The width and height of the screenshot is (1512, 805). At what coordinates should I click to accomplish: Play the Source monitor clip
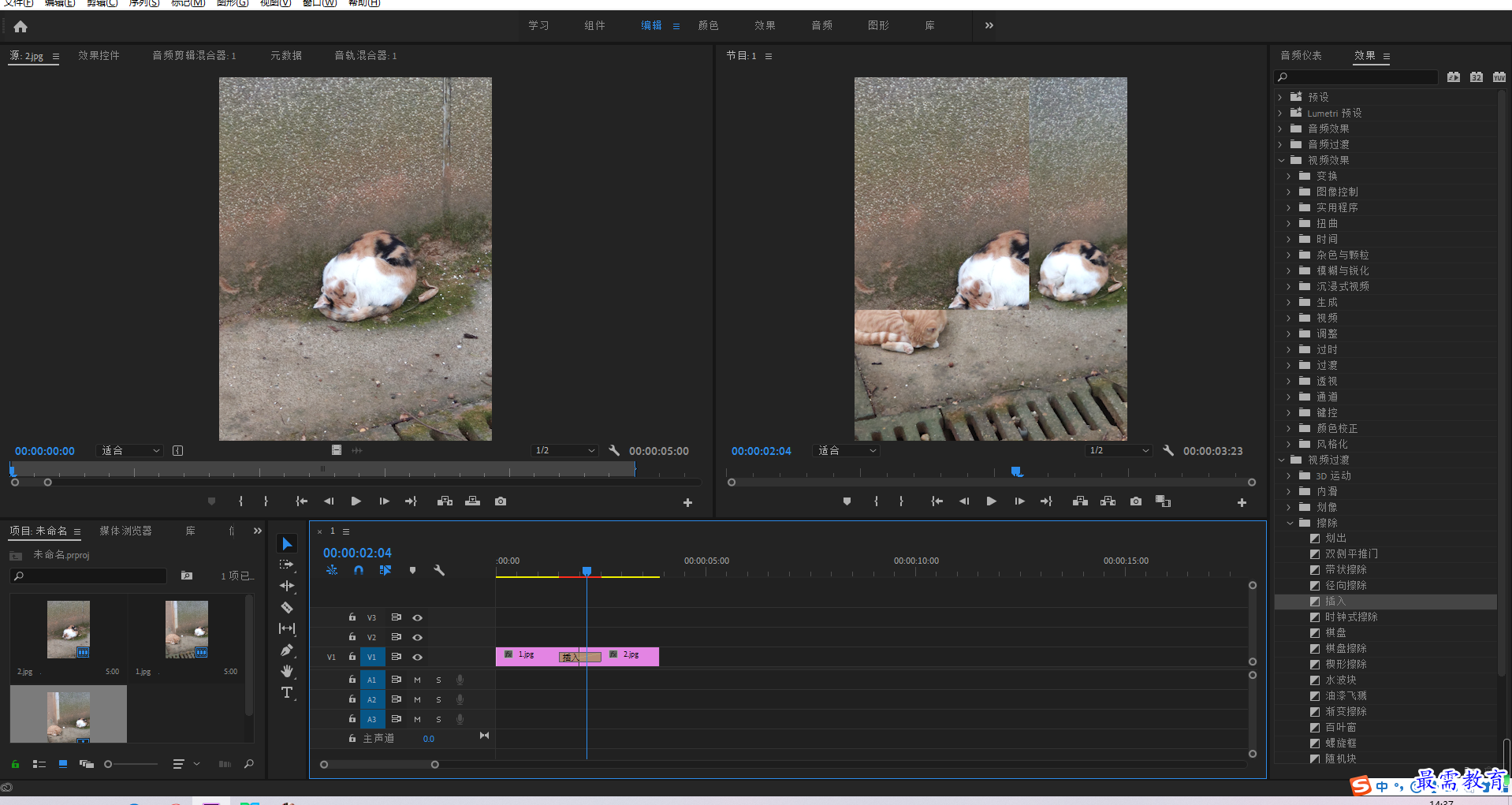356,501
